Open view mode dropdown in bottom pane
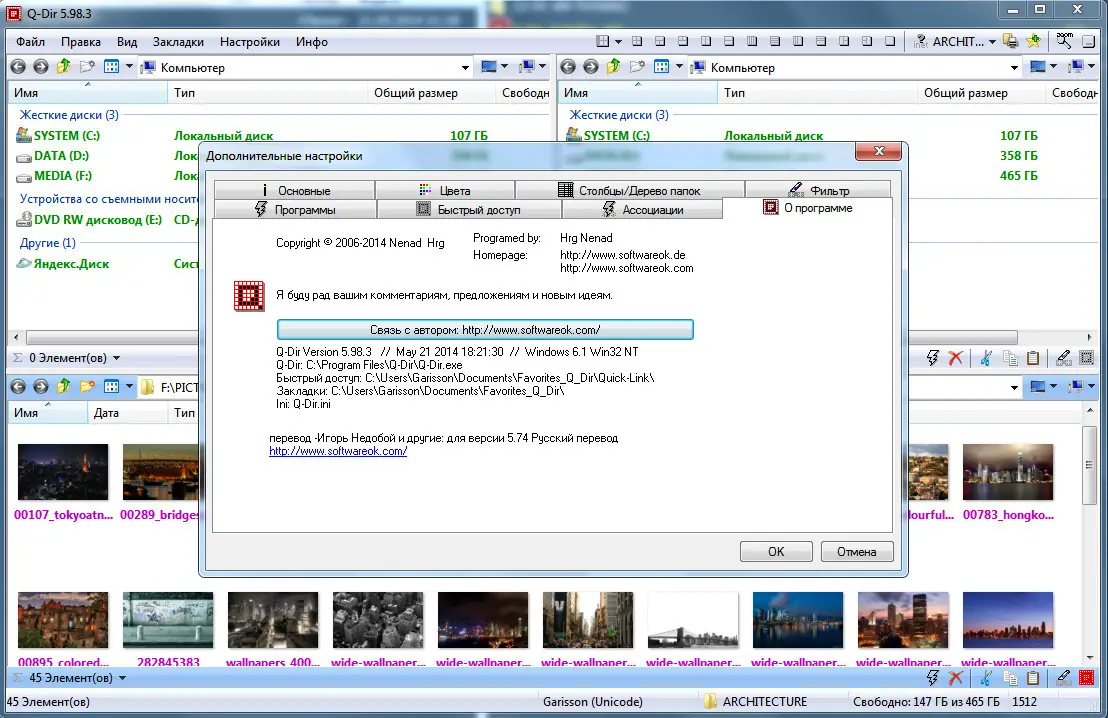1108x718 pixels. click(129, 387)
